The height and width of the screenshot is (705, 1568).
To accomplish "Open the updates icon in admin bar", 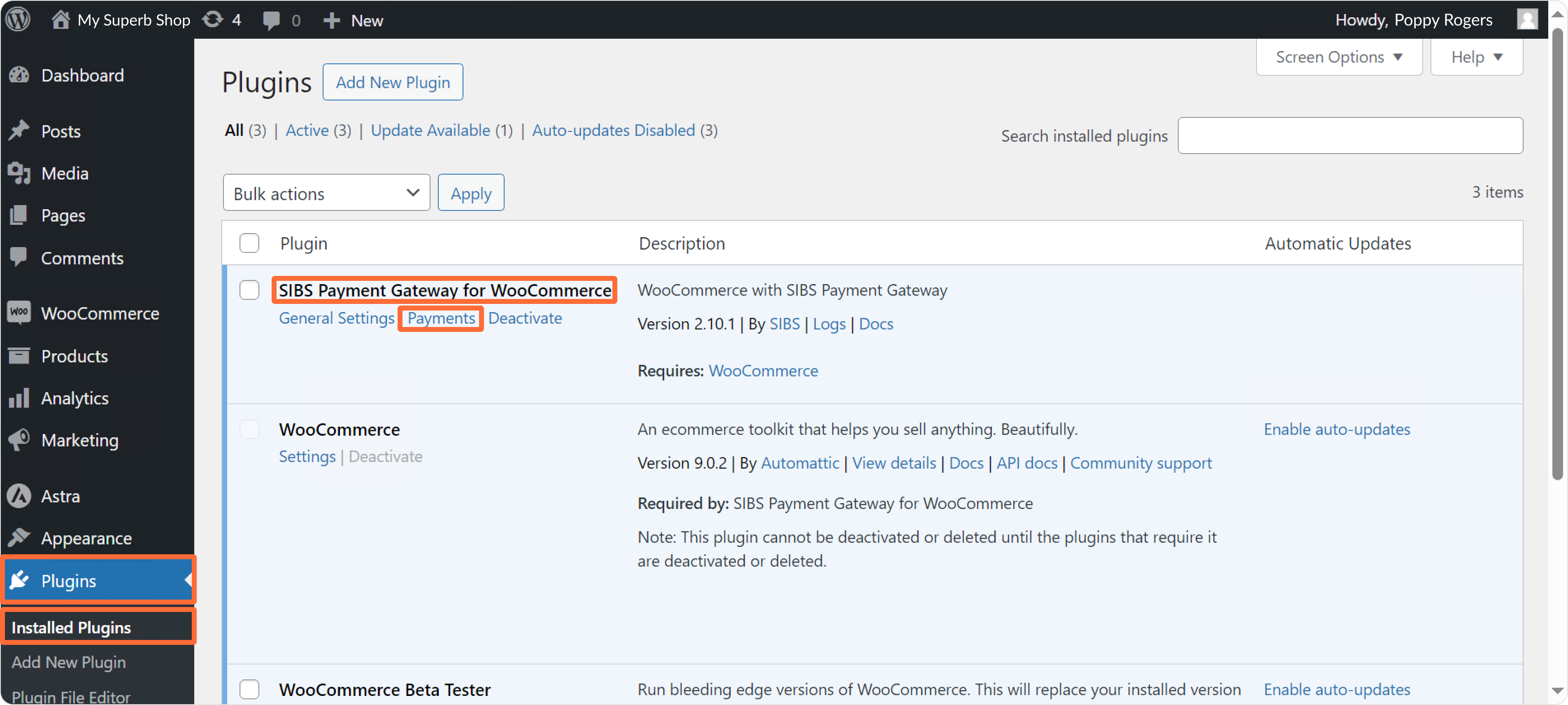I will tap(213, 19).
